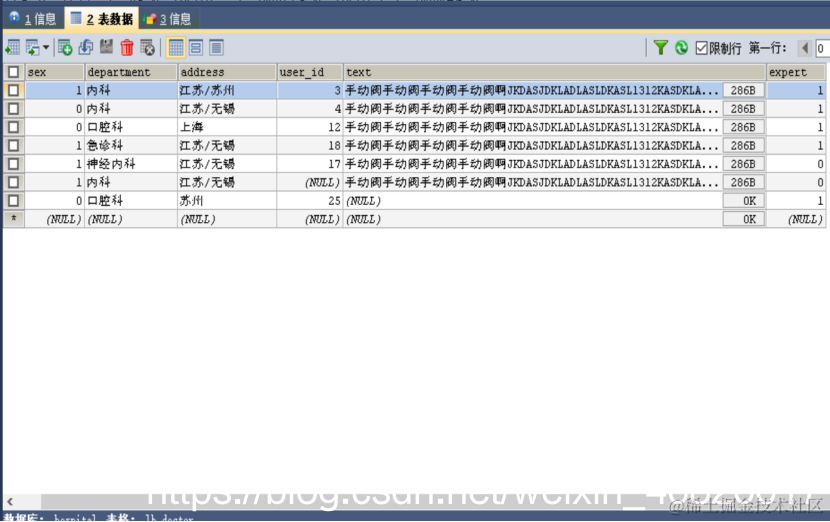Open the green funnel filter icon
The image size is (830, 522).
(x=660, y=48)
